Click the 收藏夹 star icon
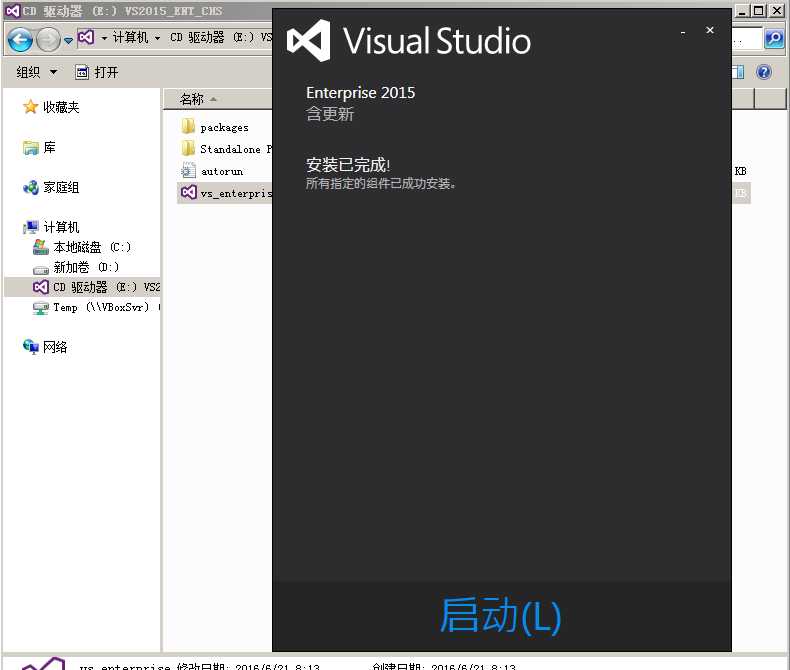 [x=31, y=106]
